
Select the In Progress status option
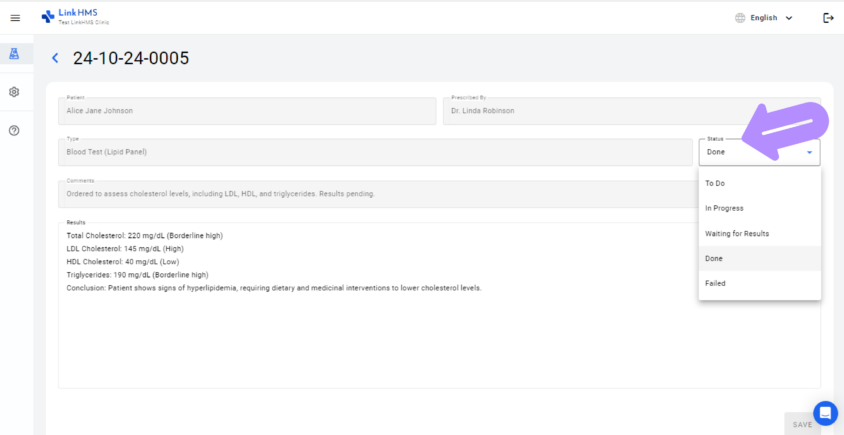(x=724, y=208)
